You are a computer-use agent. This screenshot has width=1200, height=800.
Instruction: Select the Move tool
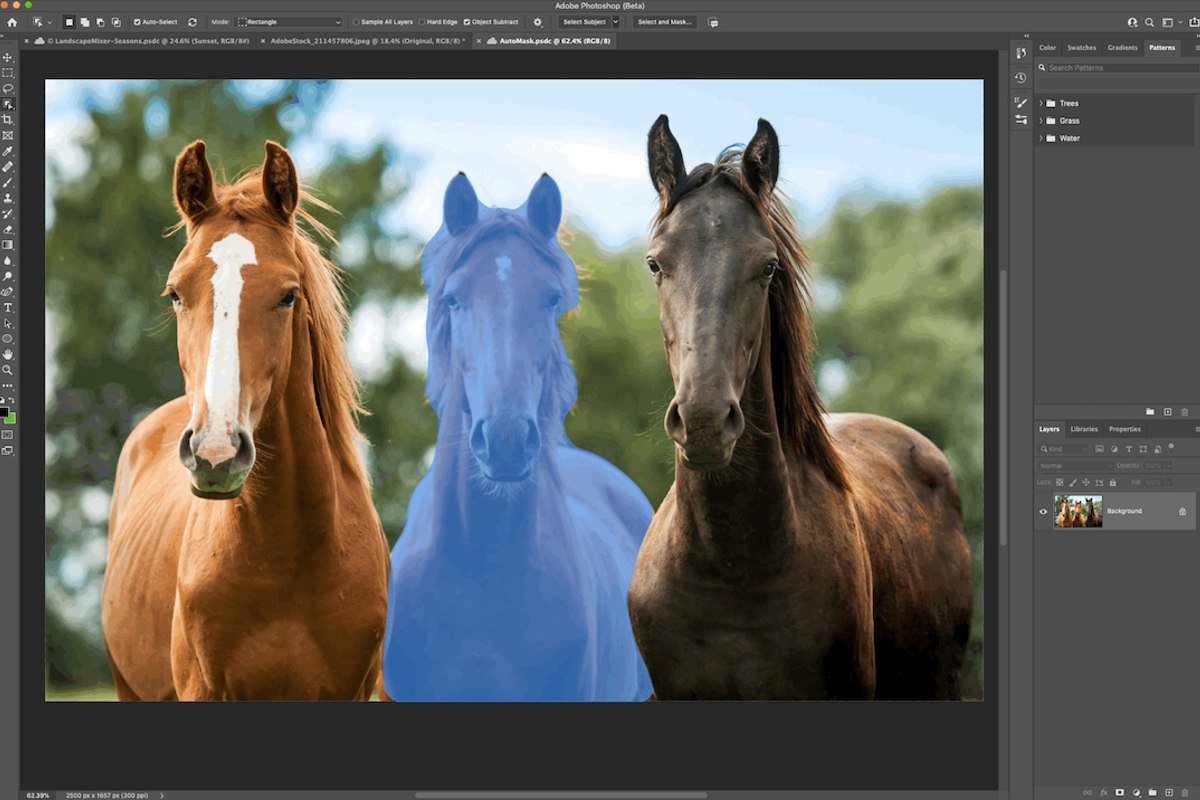(x=8, y=58)
